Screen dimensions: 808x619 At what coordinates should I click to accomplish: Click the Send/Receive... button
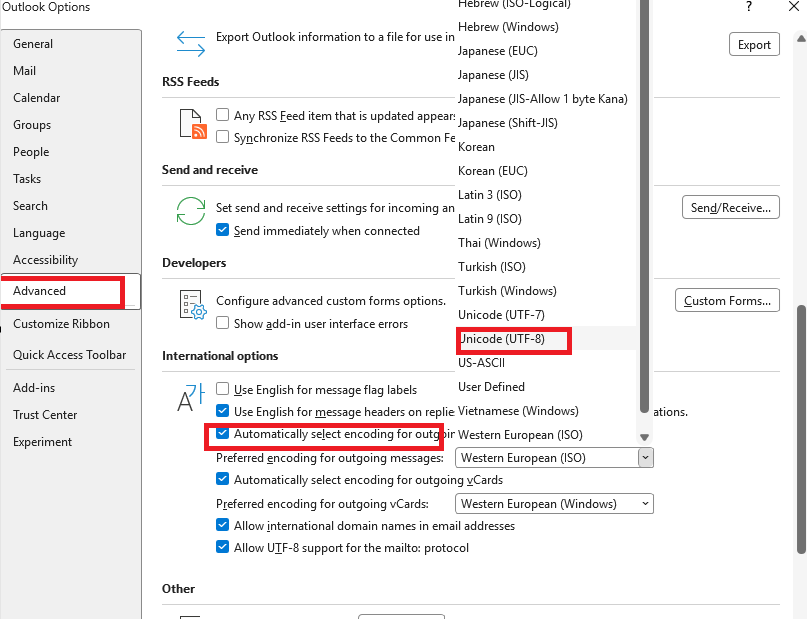(x=731, y=208)
